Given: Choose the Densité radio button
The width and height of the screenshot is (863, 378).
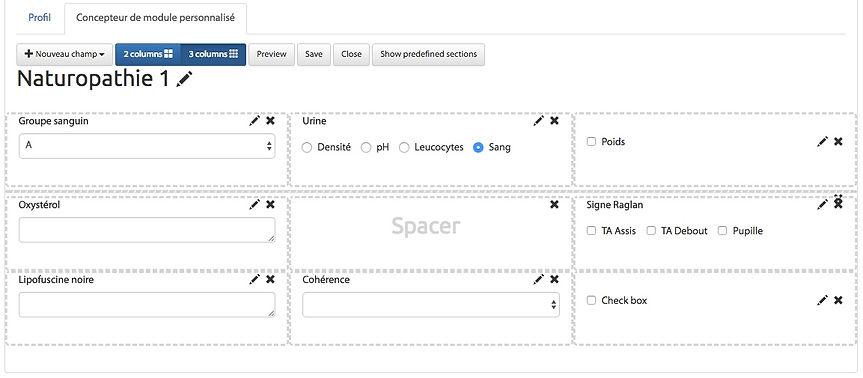Looking at the screenshot, I should tap(307, 147).
